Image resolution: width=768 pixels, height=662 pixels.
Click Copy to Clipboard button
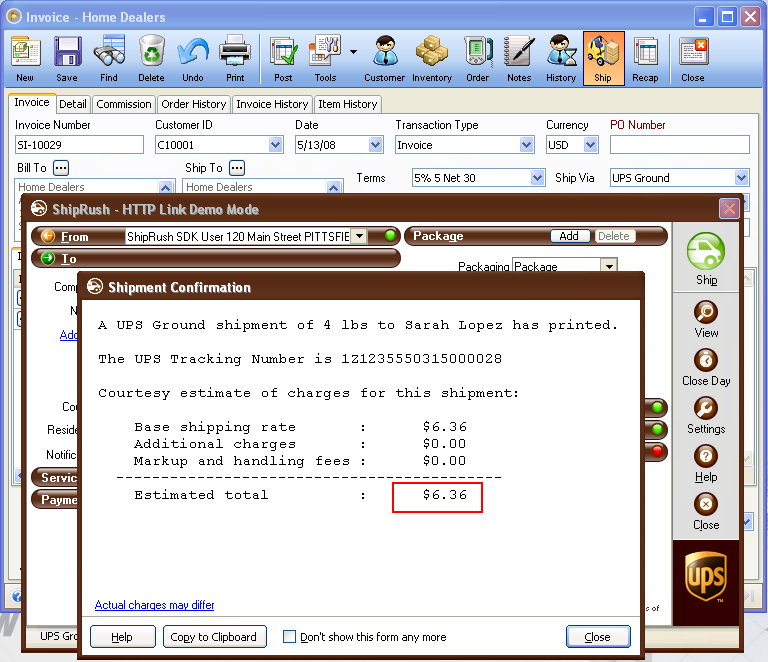[x=214, y=637]
